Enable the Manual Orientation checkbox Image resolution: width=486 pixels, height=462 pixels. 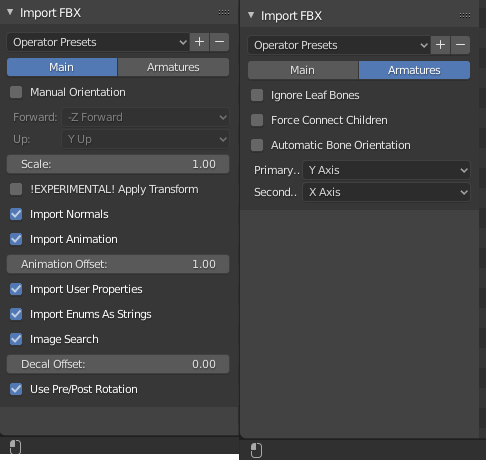pyautogui.click(x=16, y=92)
